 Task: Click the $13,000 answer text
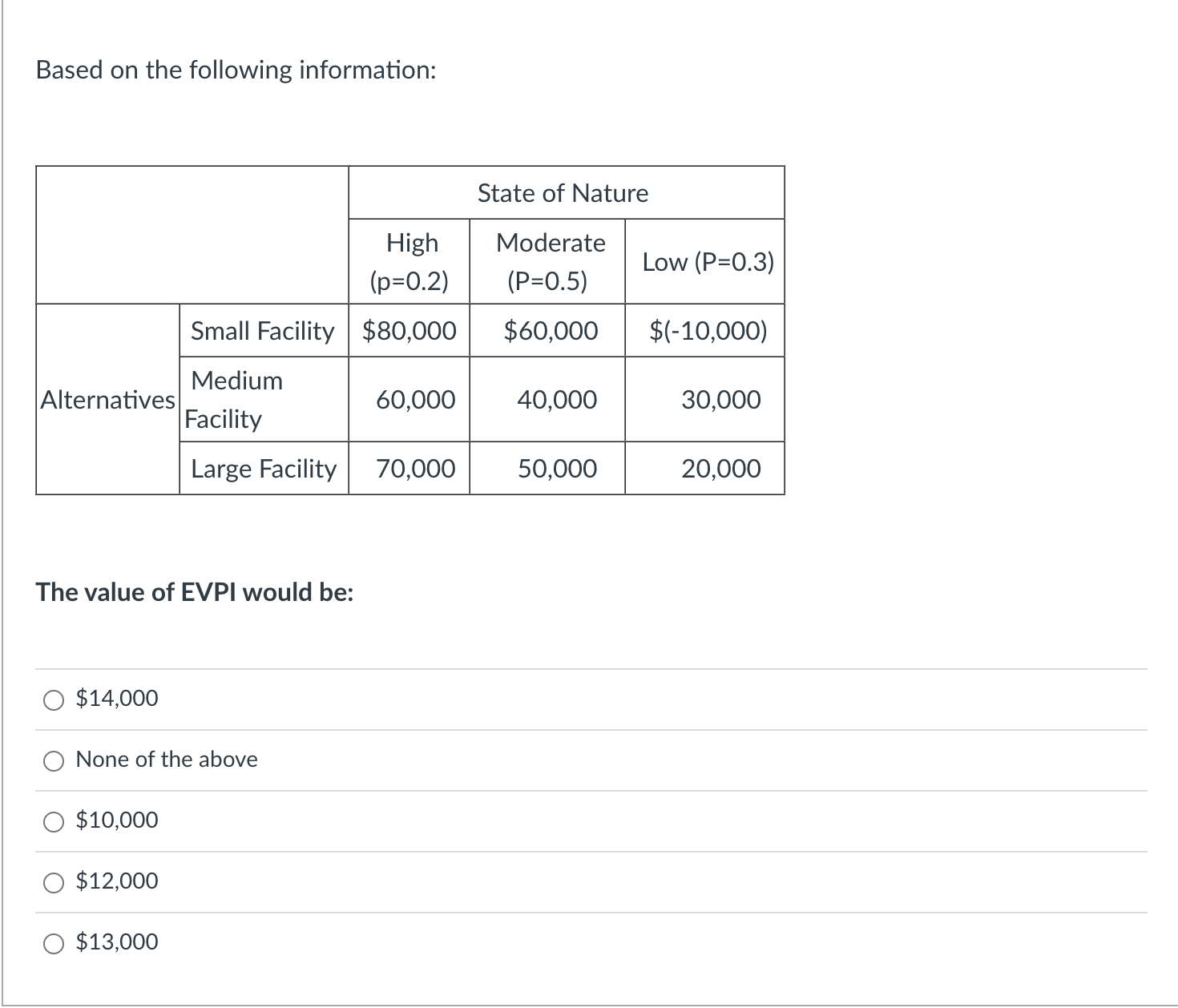(x=117, y=942)
